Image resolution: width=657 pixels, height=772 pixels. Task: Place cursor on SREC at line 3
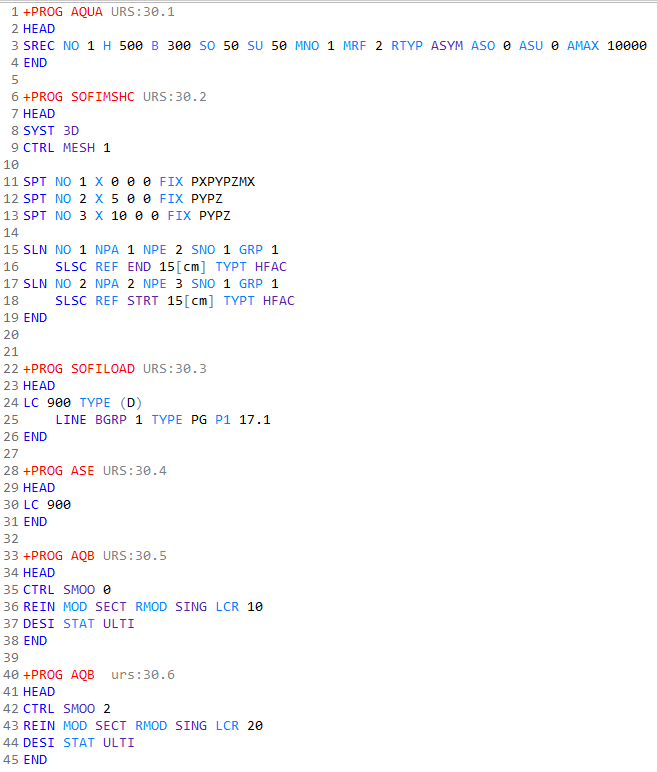coord(39,46)
